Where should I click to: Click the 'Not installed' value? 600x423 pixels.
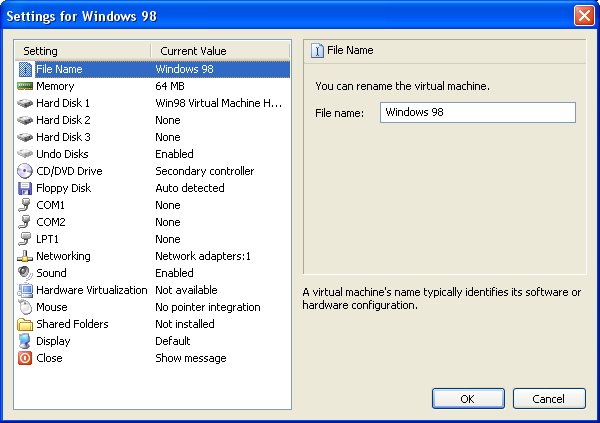tap(185, 324)
